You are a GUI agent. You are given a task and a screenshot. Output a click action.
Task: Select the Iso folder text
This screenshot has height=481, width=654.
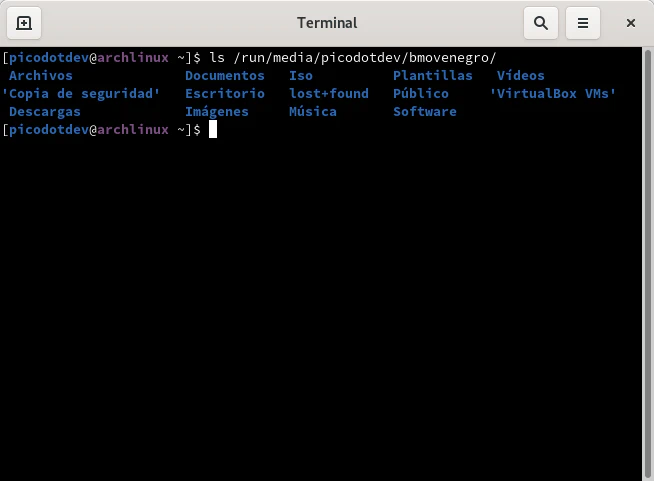(301, 76)
